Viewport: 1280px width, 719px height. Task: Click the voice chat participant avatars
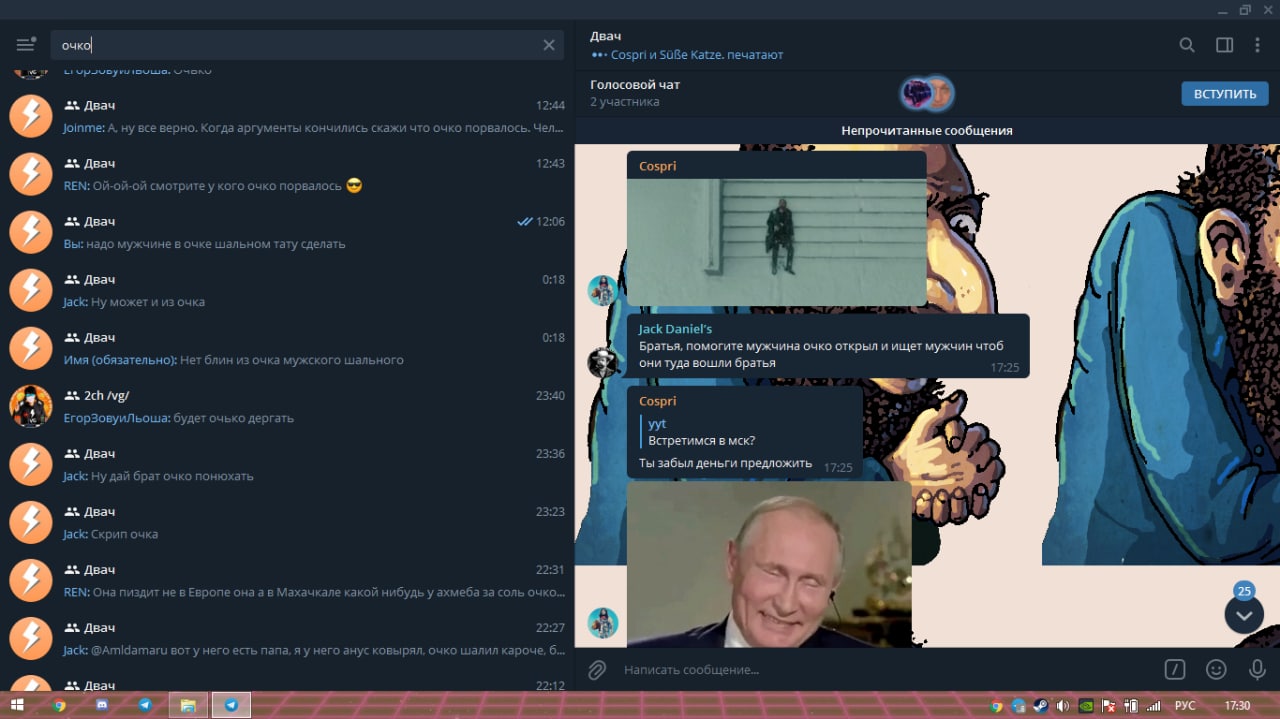pos(927,94)
